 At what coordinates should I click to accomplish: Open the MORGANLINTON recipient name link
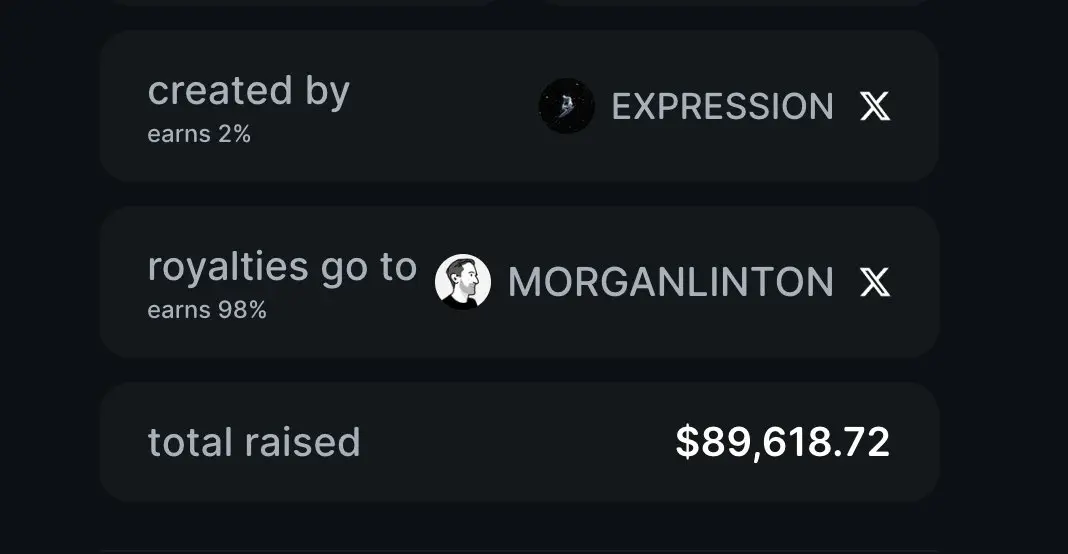point(670,282)
